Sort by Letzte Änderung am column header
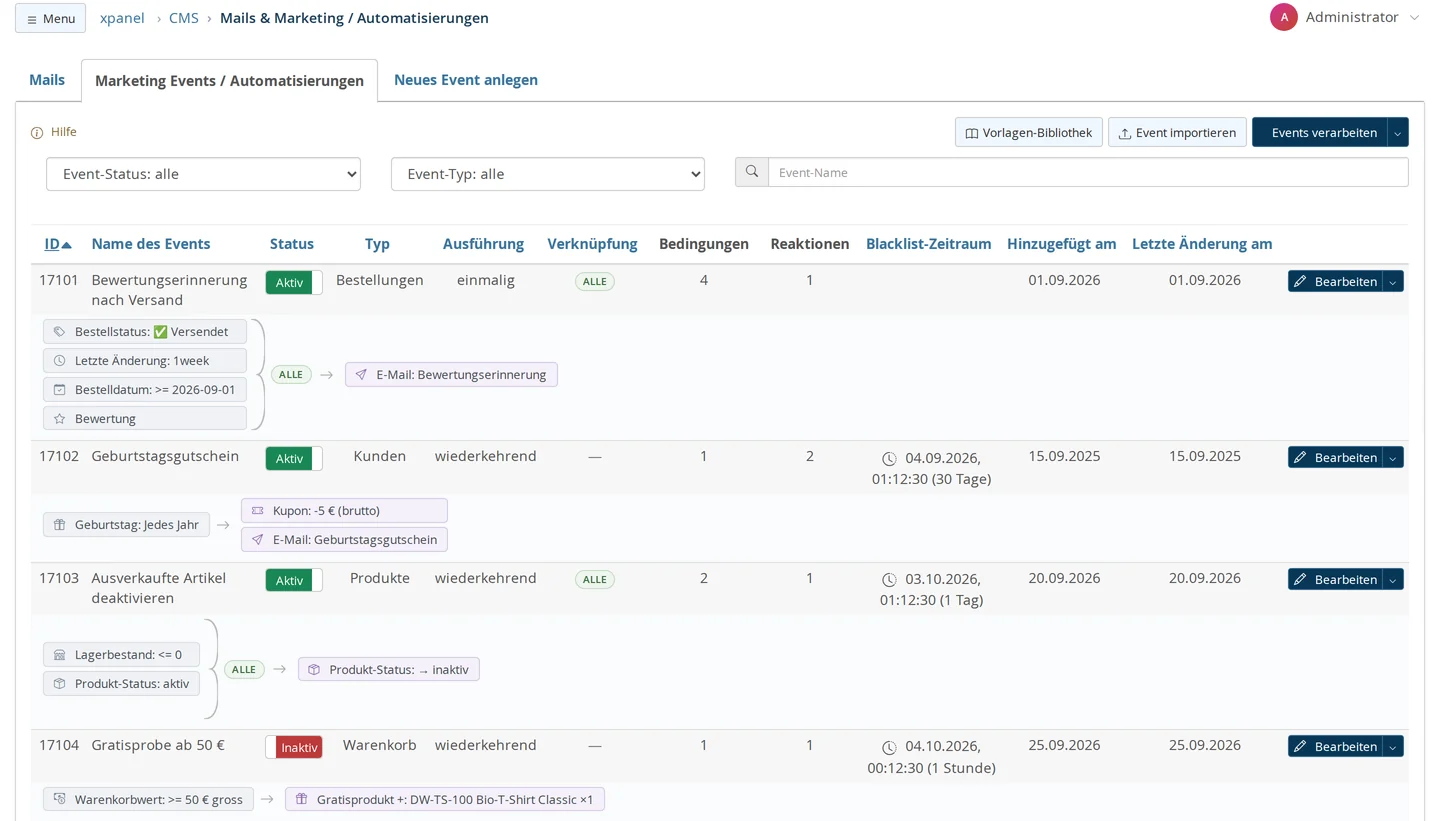1440x821 pixels. click(x=1202, y=244)
